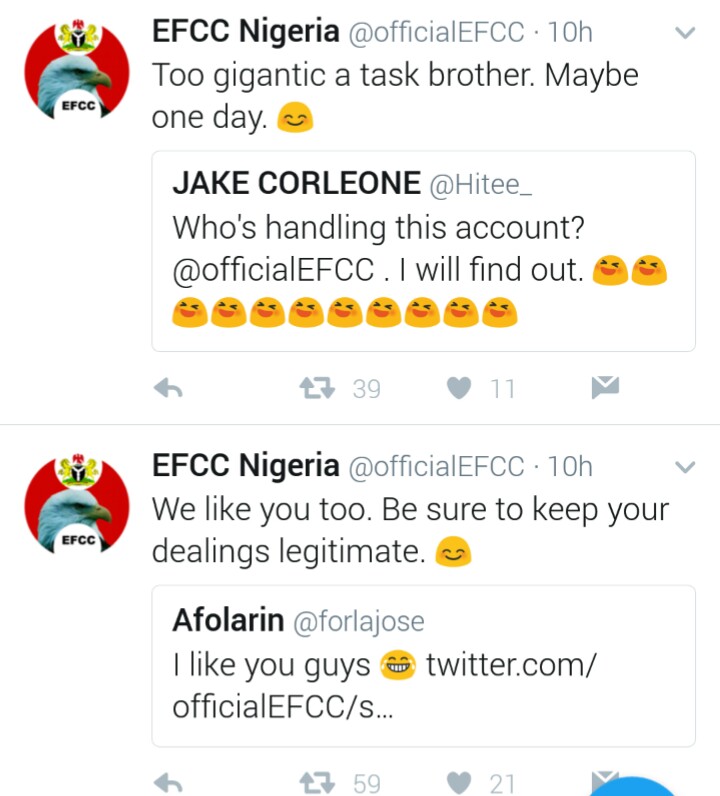Reply to the 'Too gigantic a task' tweet
This screenshot has height=796, width=720.
(x=169, y=389)
